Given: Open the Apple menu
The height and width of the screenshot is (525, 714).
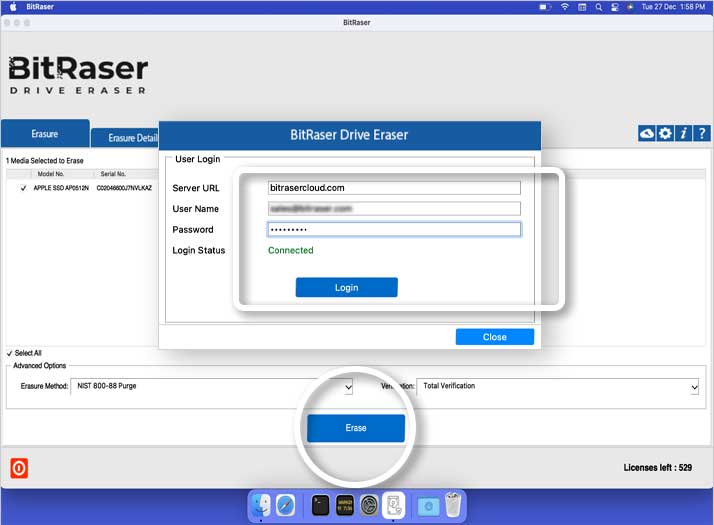Looking at the screenshot, I should point(13,6).
